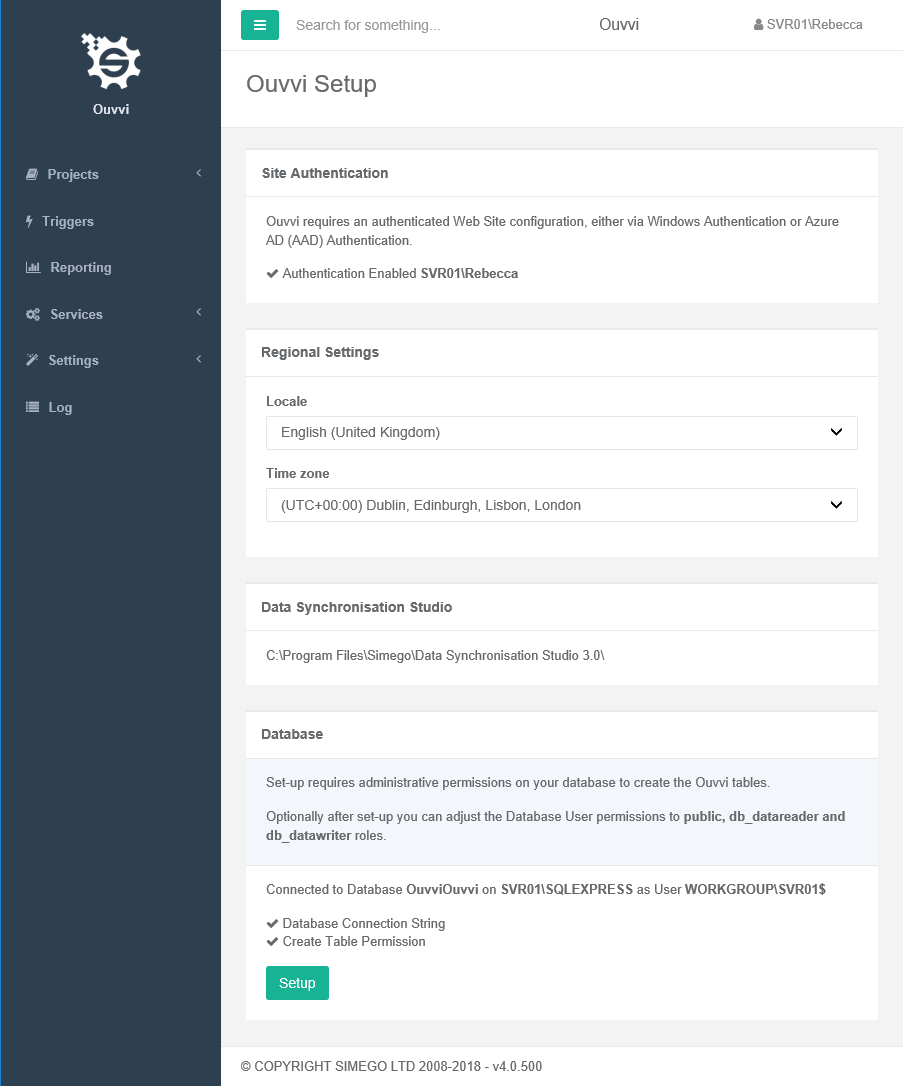The width and height of the screenshot is (903, 1086).
Task: Click the Database panel heading
Action: (x=292, y=734)
